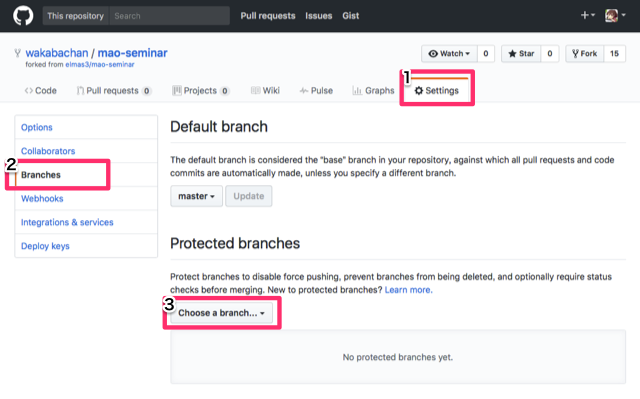The height and width of the screenshot is (399, 640).
Task: Open the Learn more link
Action: [x=408, y=290]
